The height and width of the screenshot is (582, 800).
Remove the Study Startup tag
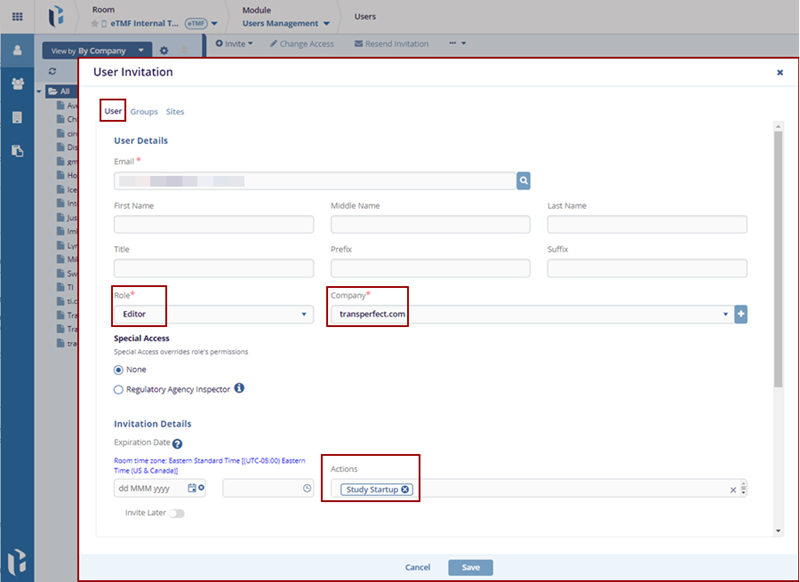click(405, 489)
